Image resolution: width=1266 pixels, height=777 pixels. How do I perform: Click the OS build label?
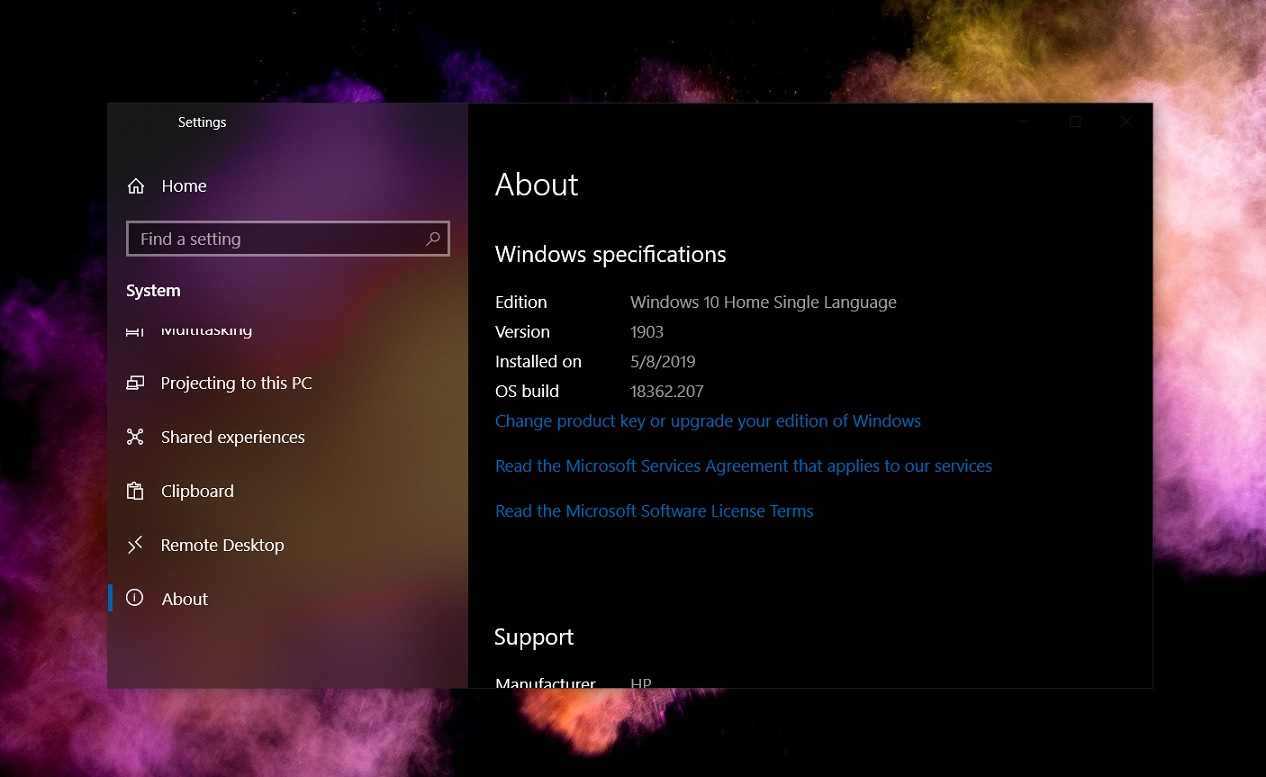[x=527, y=391]
